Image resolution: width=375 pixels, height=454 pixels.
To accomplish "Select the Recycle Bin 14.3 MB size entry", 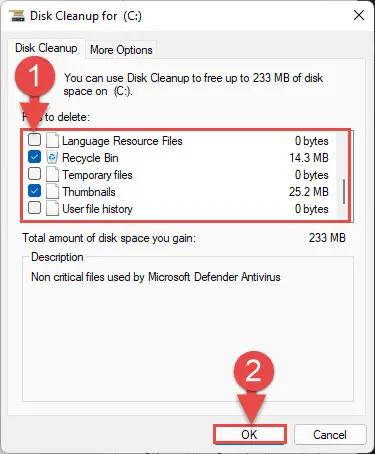I will point(309,158).
